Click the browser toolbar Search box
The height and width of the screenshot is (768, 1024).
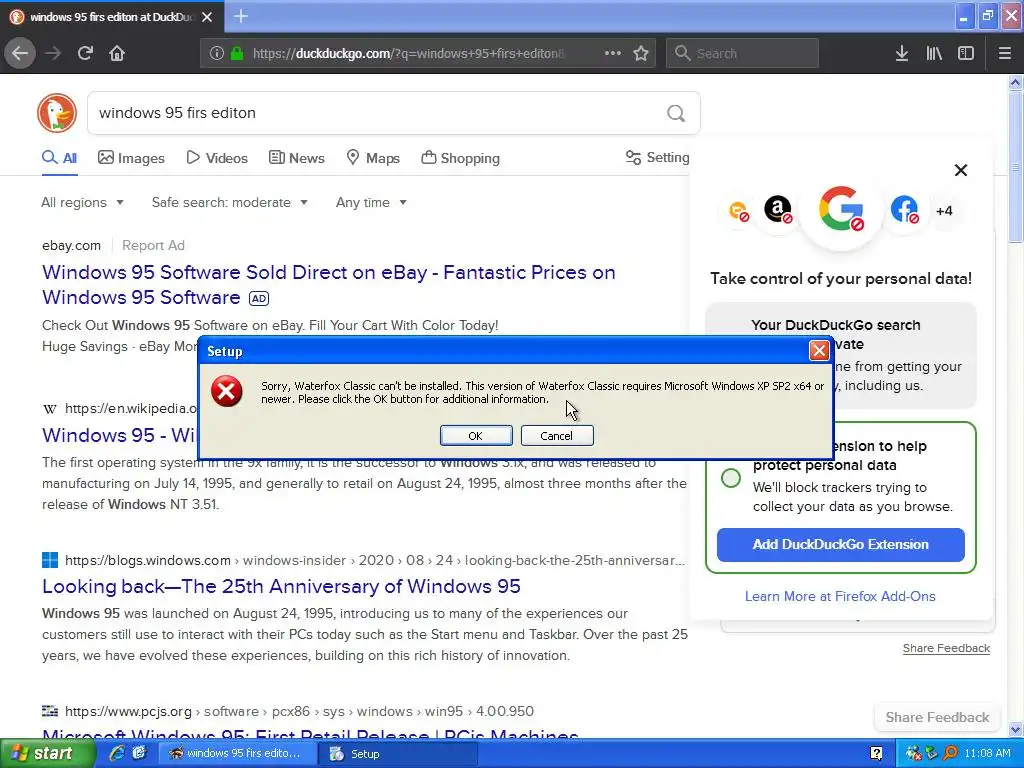click(x=743, y=53)
